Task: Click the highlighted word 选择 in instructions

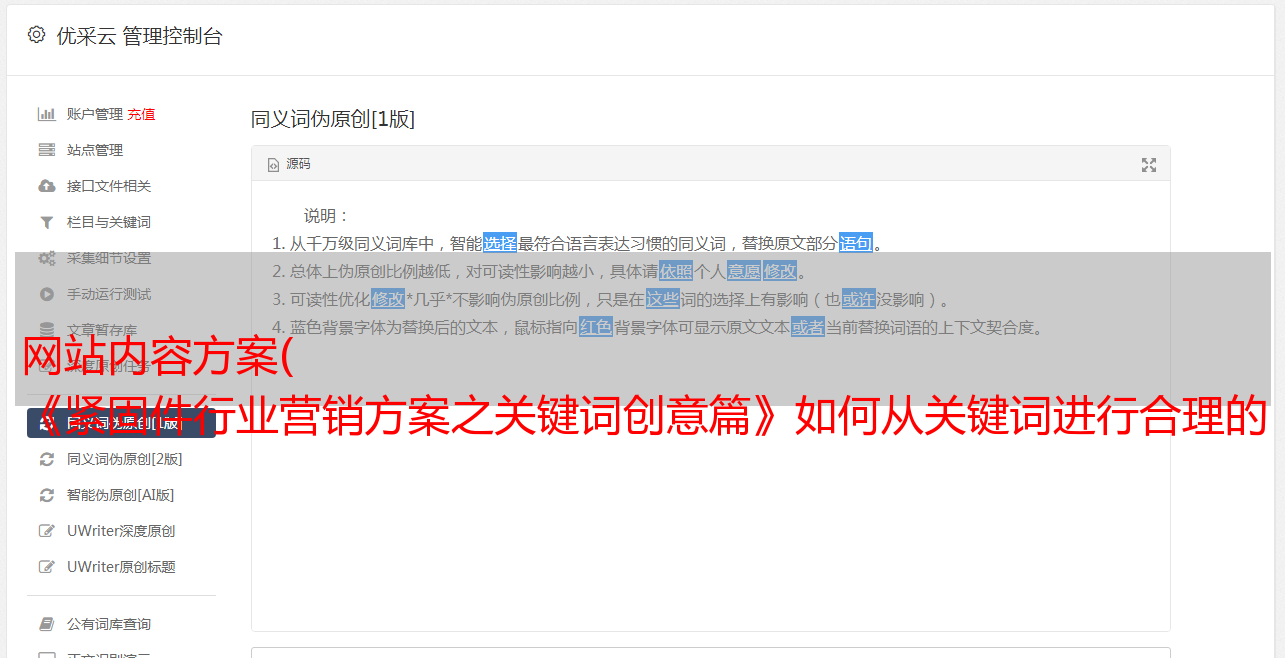Action: pyautogui.click(x=500, y=243)
